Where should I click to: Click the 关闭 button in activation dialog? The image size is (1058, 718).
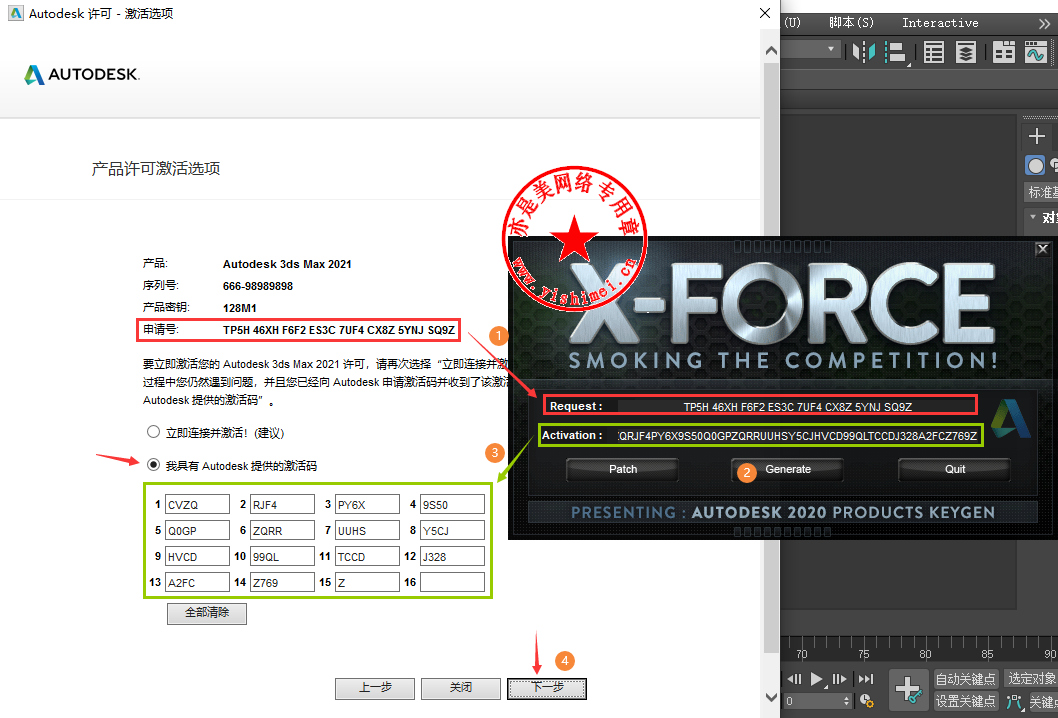click(461, 688)
